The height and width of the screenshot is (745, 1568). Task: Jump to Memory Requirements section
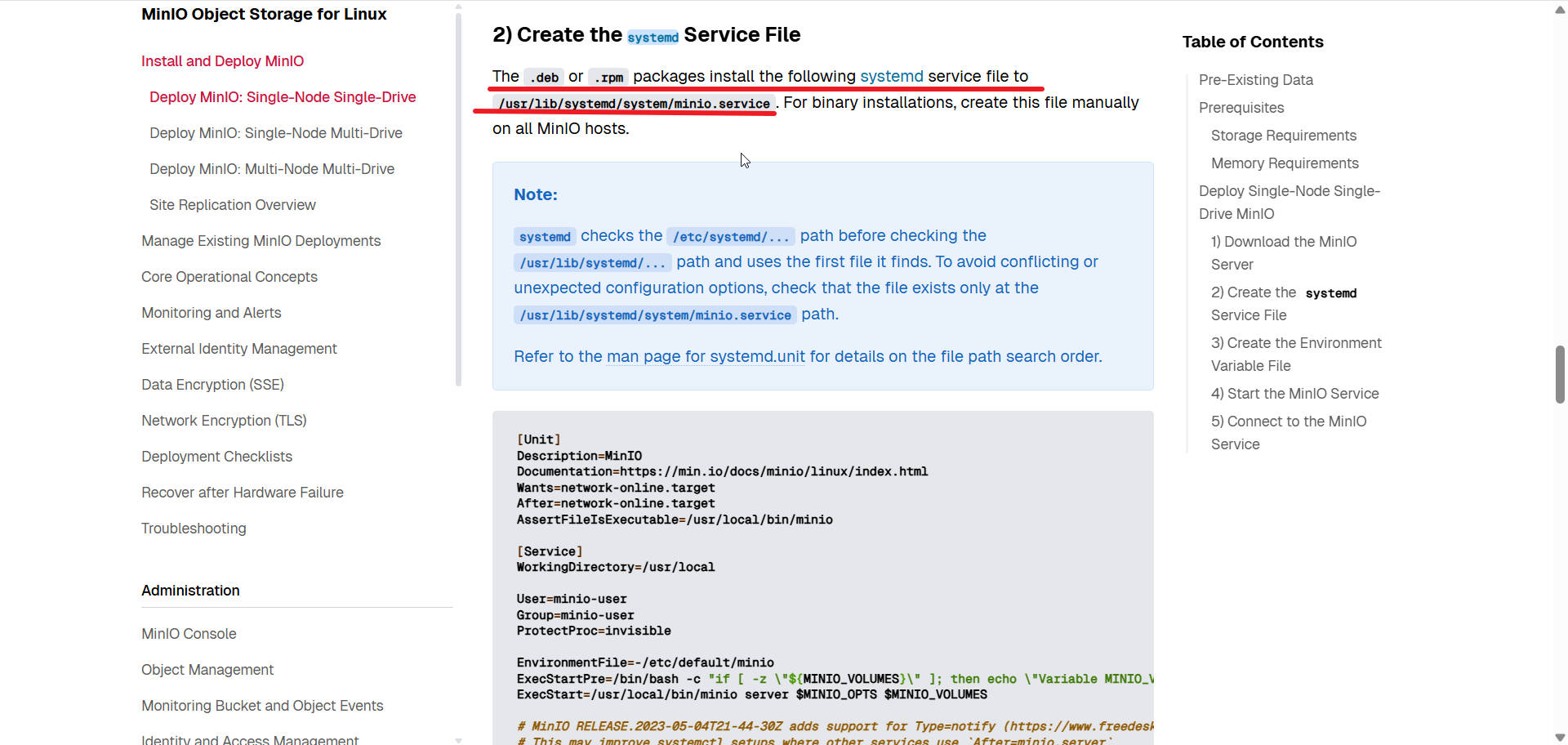click(x=1285, y=163)
